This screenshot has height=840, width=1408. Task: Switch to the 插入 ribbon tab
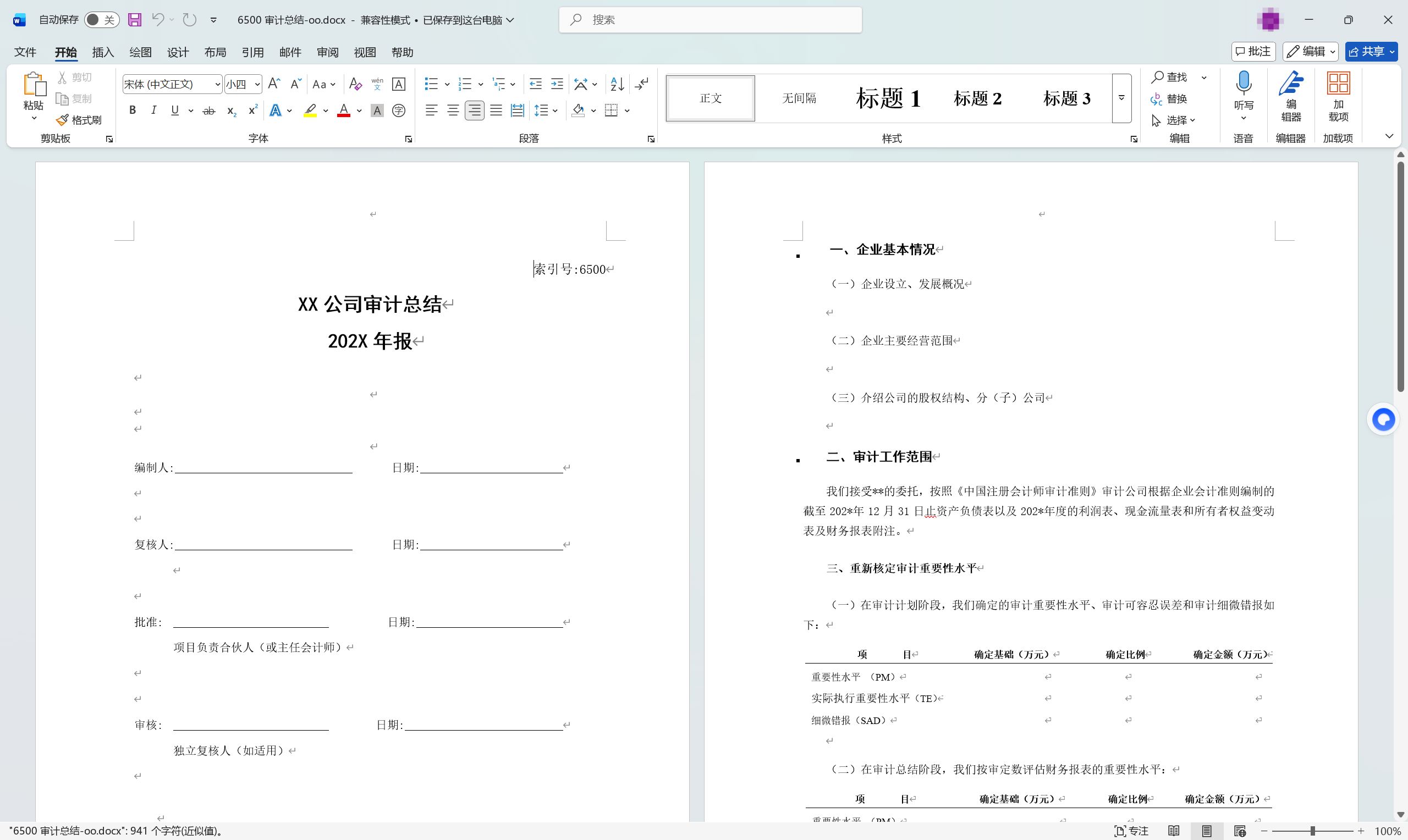coord(102,52)
